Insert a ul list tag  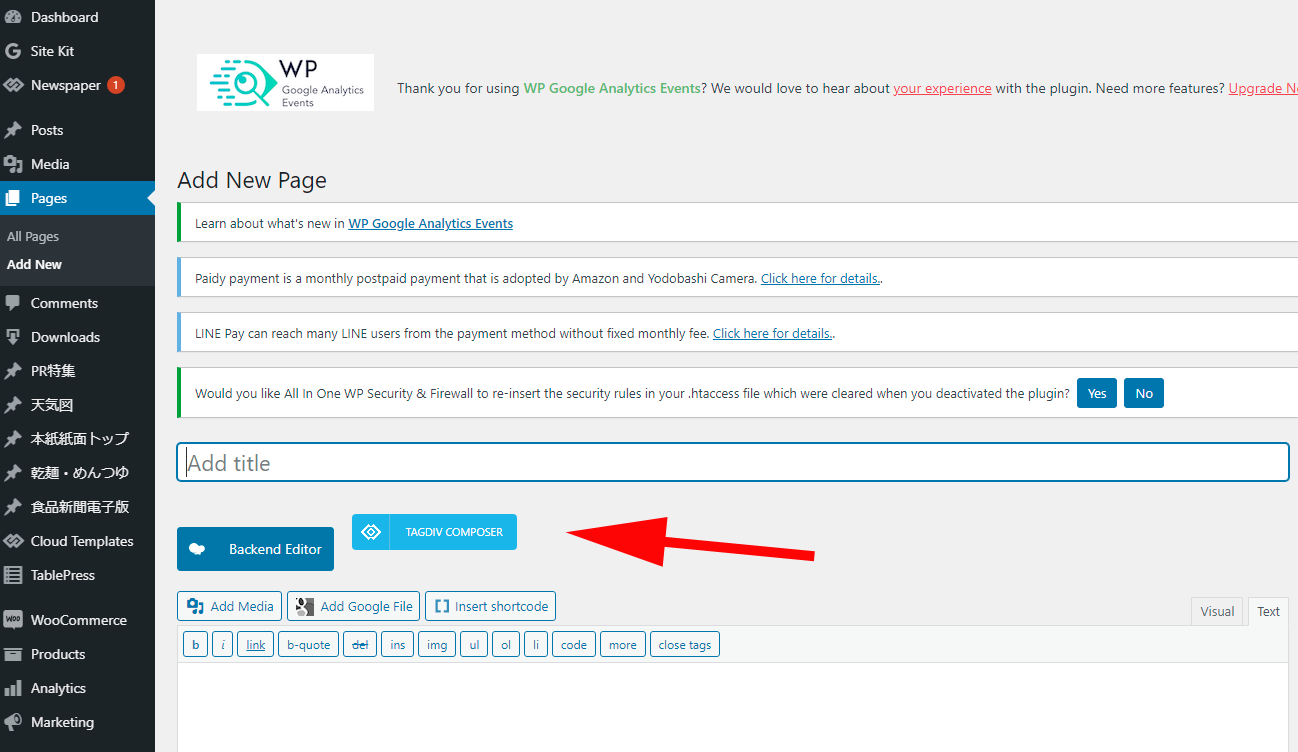point(474,645)
